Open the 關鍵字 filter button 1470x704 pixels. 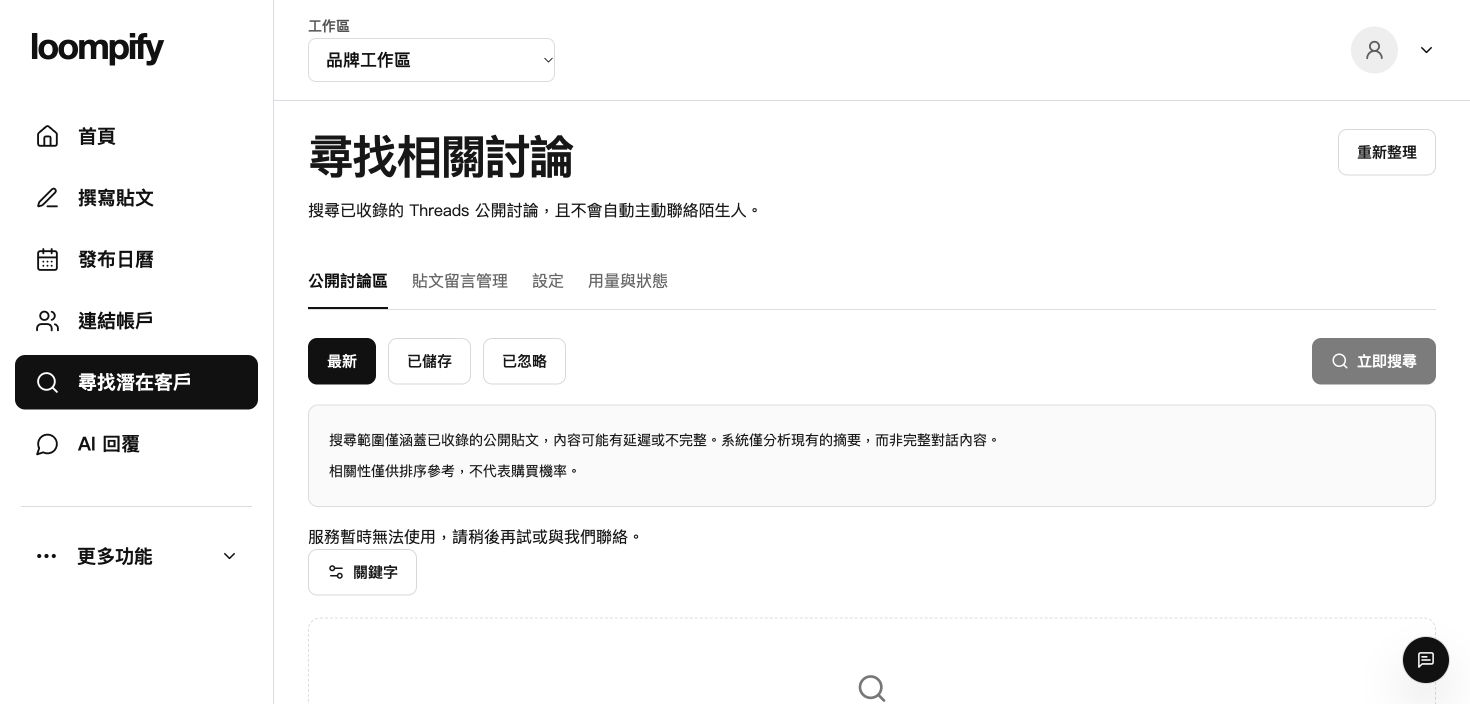click(x=362, y=572)
